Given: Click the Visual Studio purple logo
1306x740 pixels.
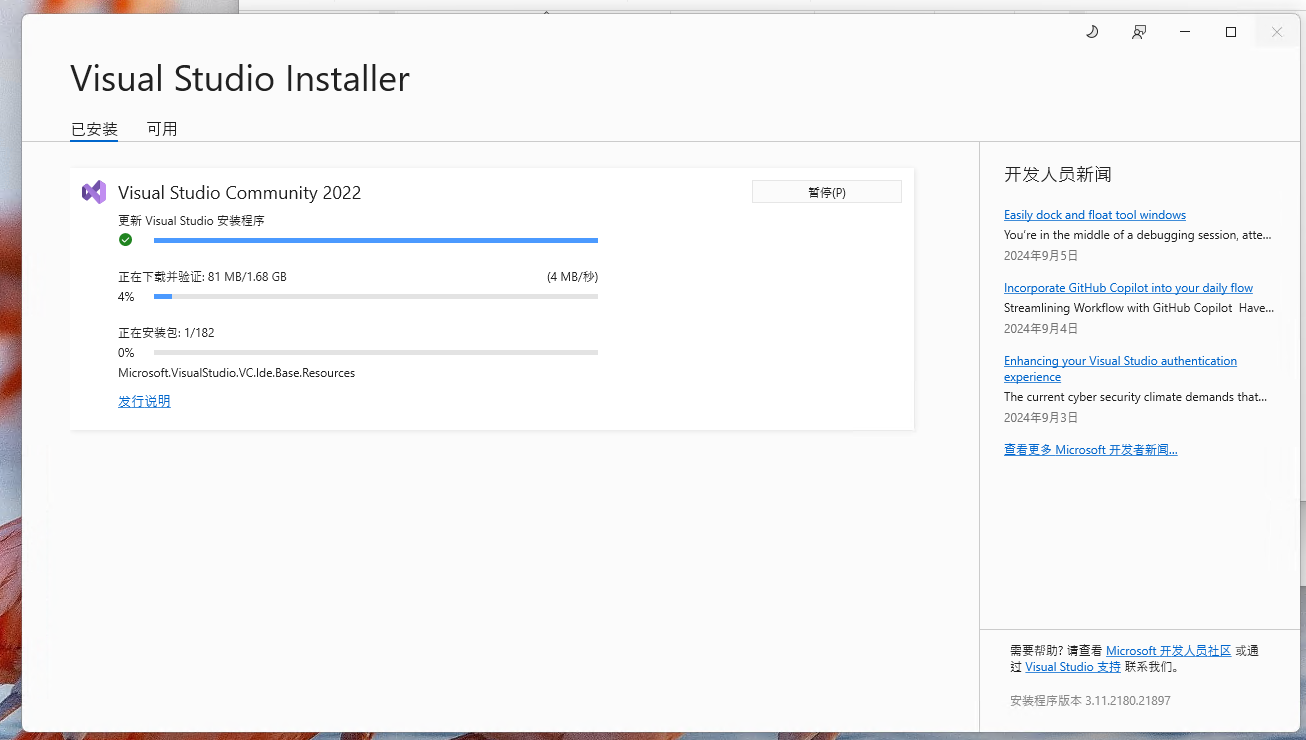Looking at the screenshot, I should [94, 192].
